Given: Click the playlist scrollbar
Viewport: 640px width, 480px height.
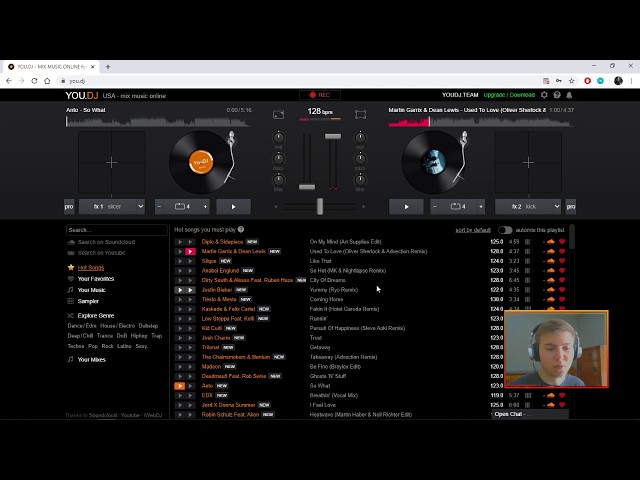Looking at the screenshot, I should pos(572,237).
